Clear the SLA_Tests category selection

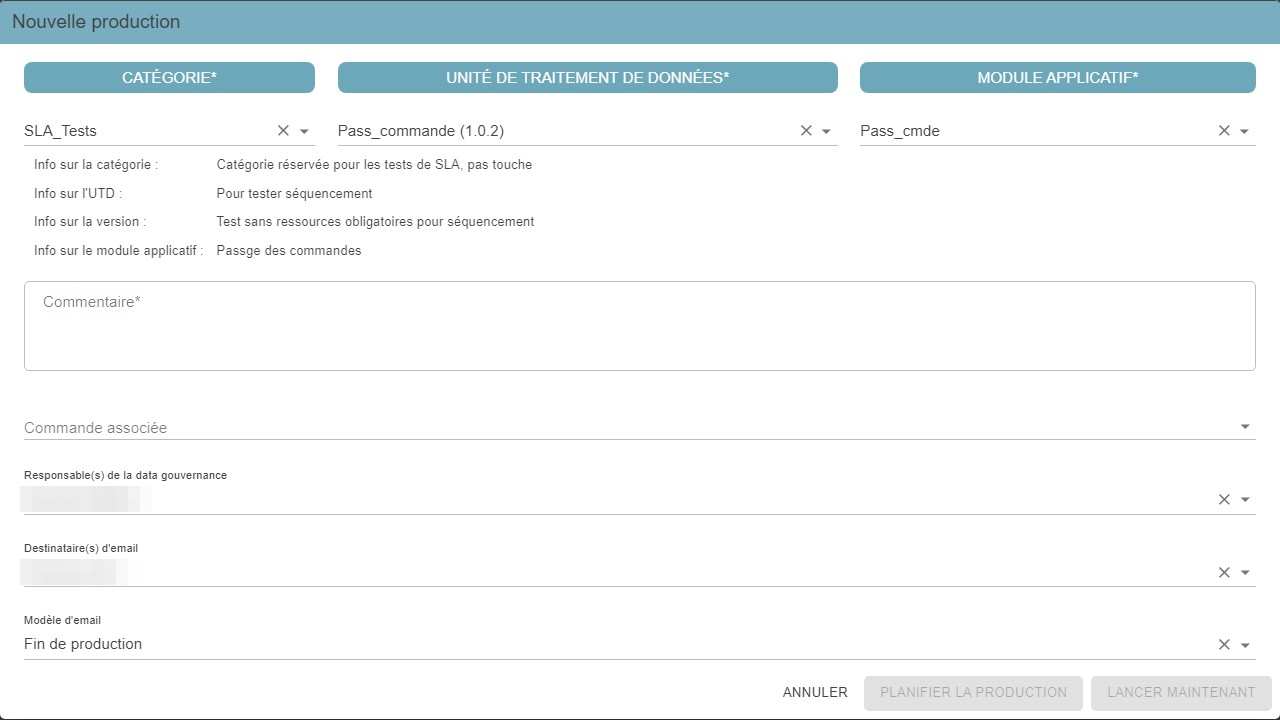tap(283, 131)
